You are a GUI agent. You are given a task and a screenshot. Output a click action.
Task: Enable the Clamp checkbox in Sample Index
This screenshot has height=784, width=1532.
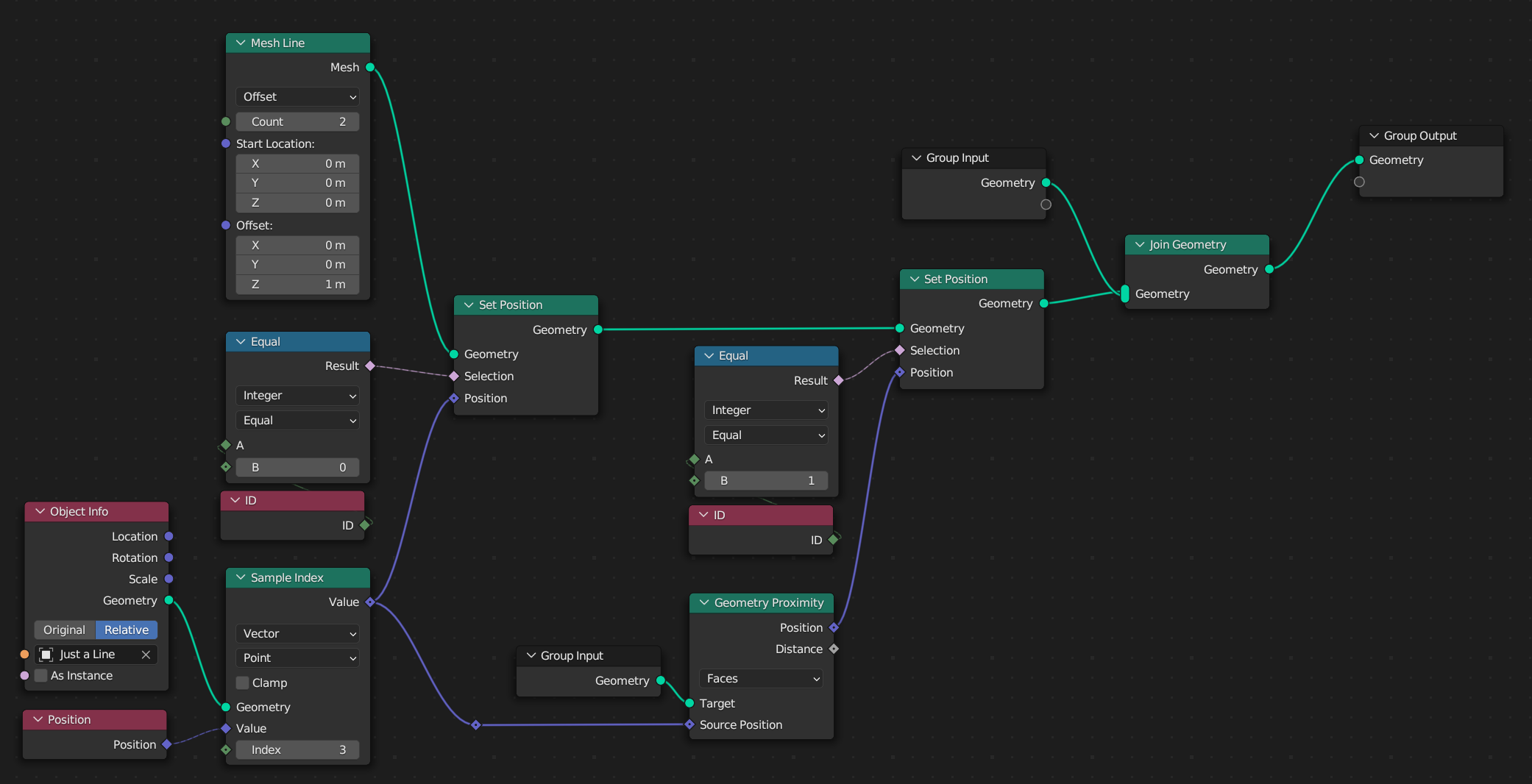(x=242, y=683)
